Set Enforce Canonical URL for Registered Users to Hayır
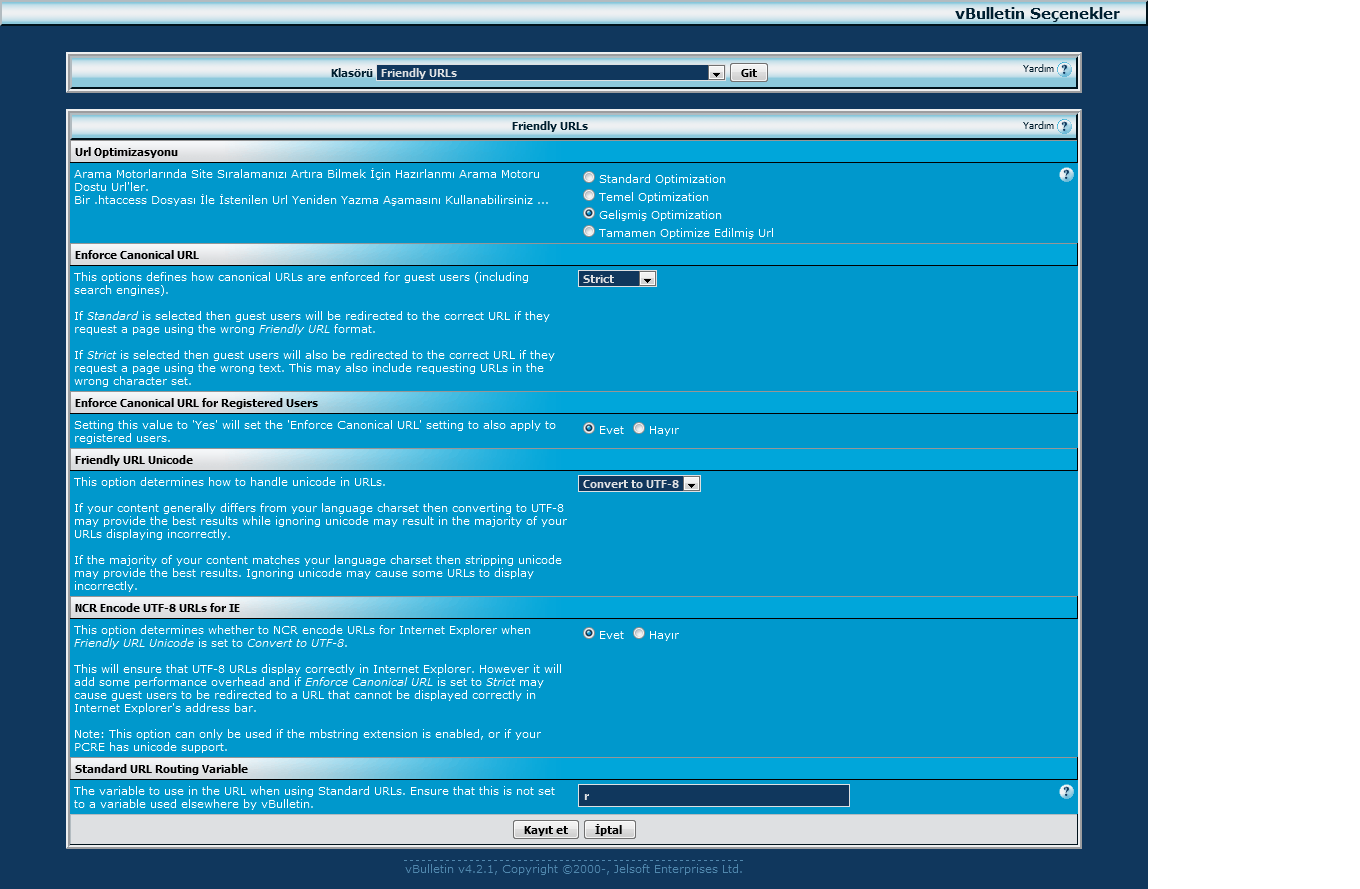The height and width of the screenshot is (889, 1360). (639, 428)
